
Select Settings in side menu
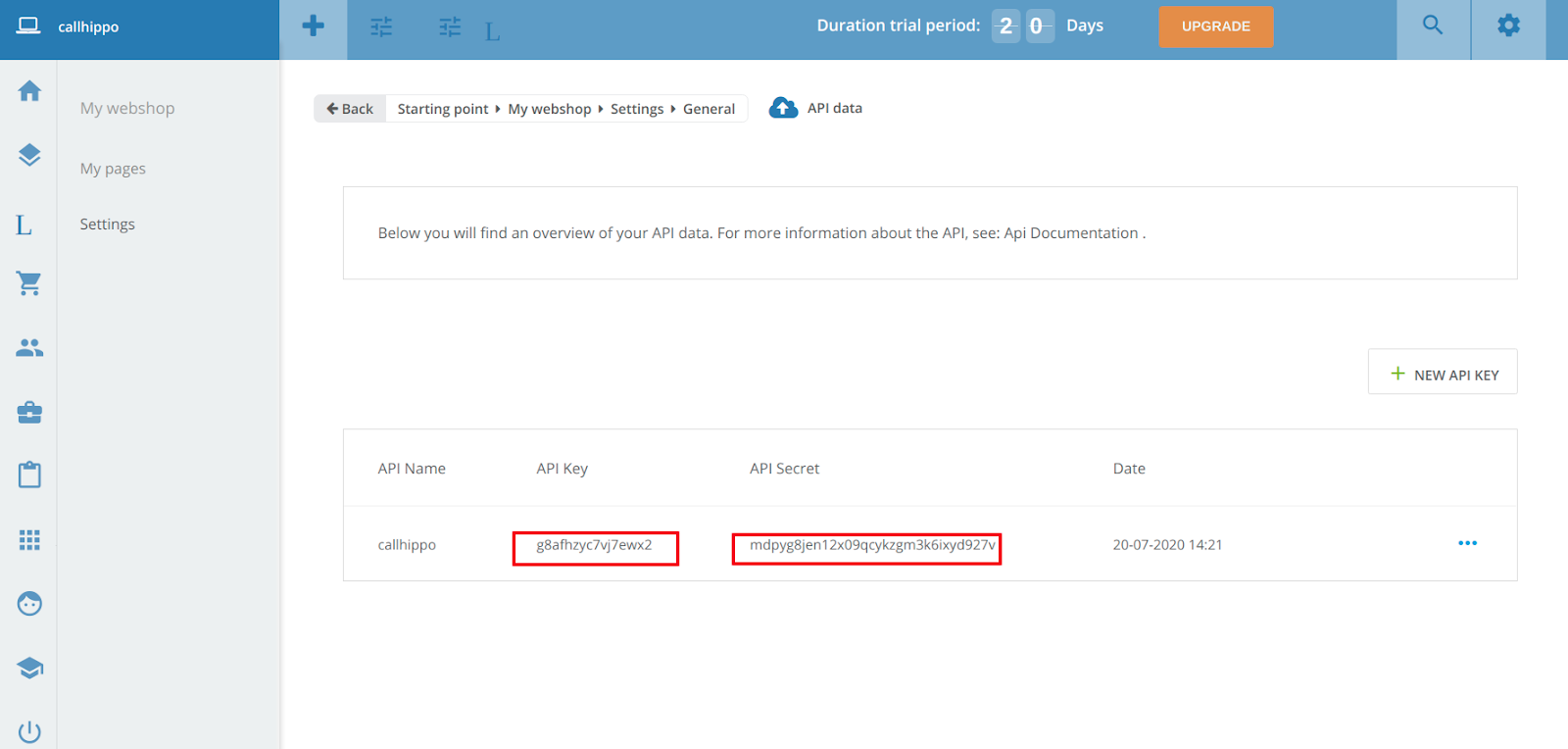coord(108,225)
